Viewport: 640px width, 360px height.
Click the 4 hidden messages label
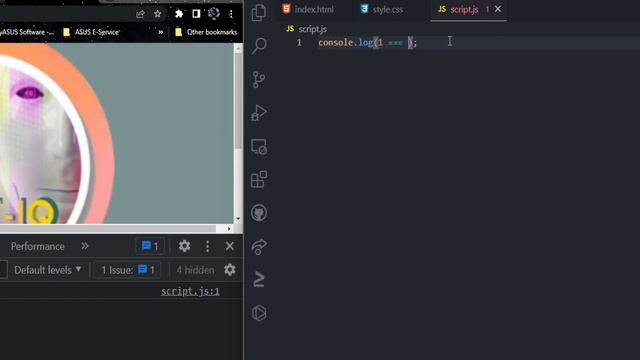195,270
